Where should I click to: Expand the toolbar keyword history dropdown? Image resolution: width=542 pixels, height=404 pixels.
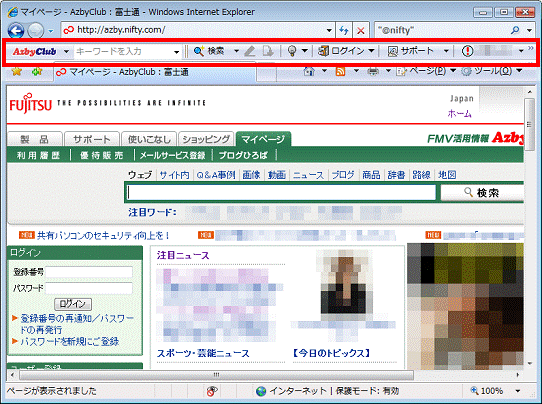pos(177,52)
